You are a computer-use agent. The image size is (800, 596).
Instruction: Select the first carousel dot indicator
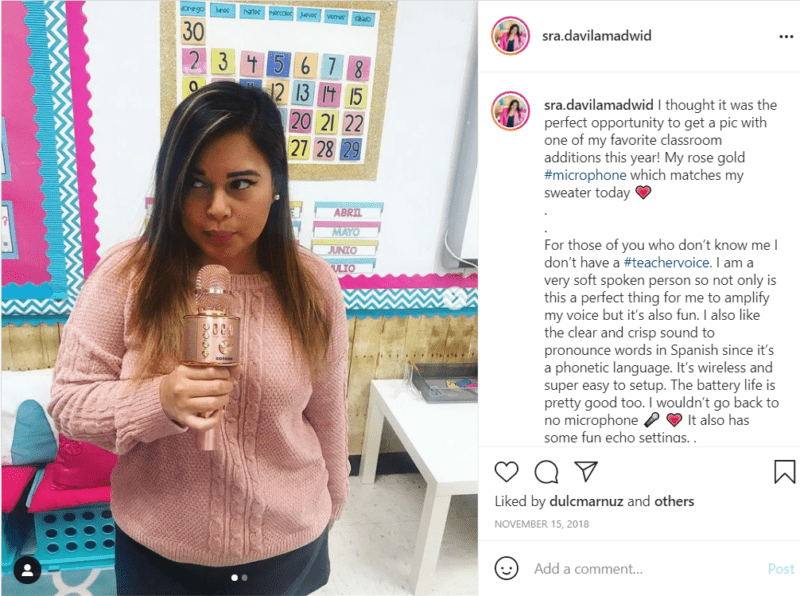click(235, 578)
